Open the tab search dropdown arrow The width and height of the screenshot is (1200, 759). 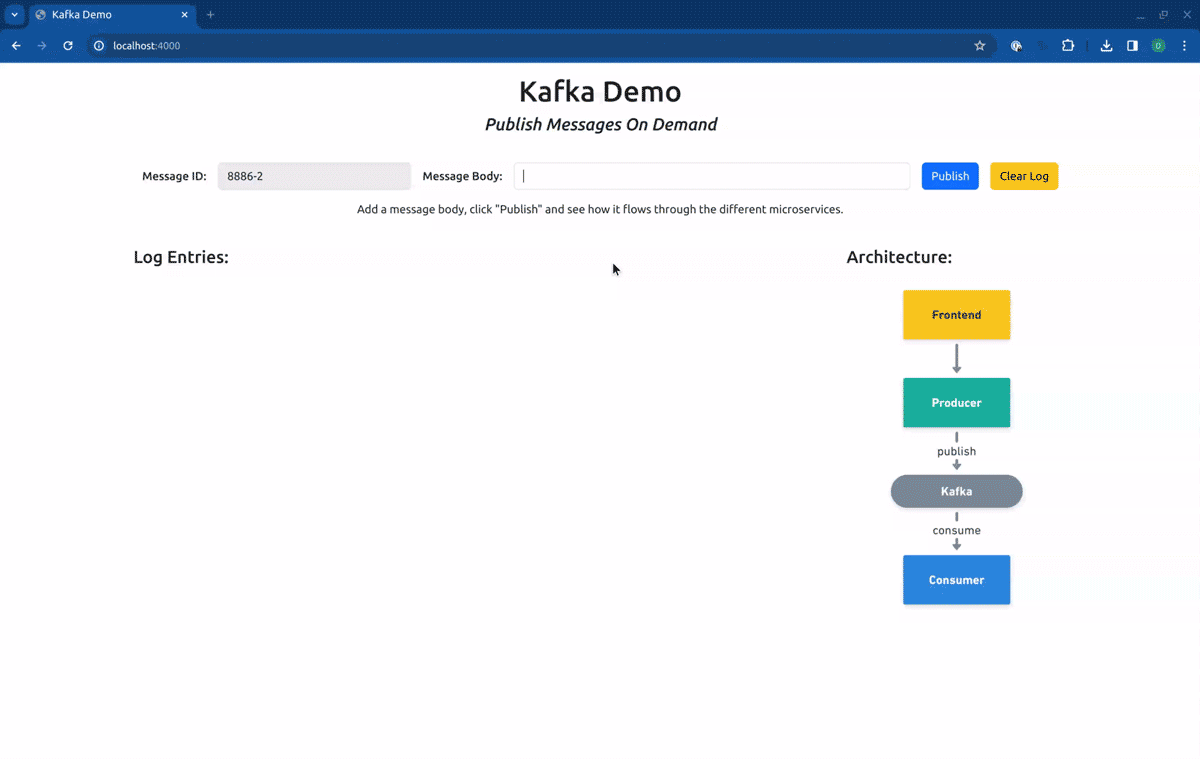[x=15, y=15]
